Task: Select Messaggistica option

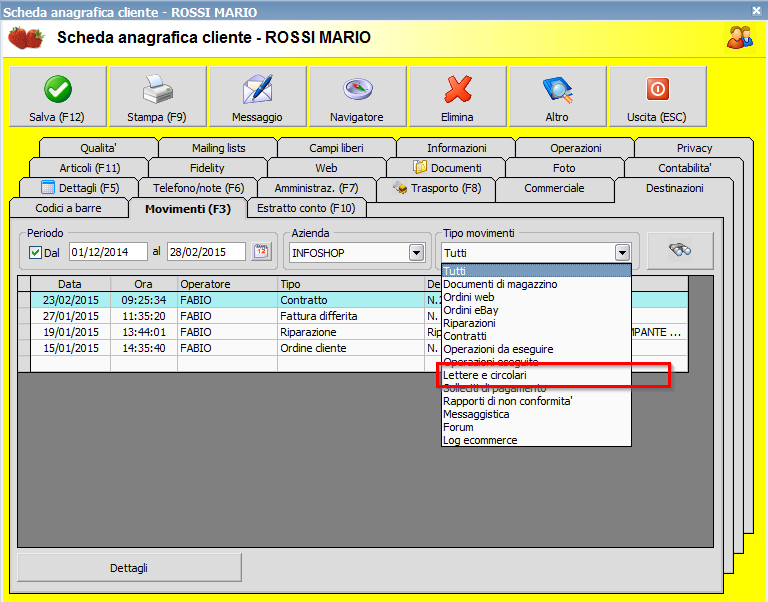Action: tap(536, 414)
